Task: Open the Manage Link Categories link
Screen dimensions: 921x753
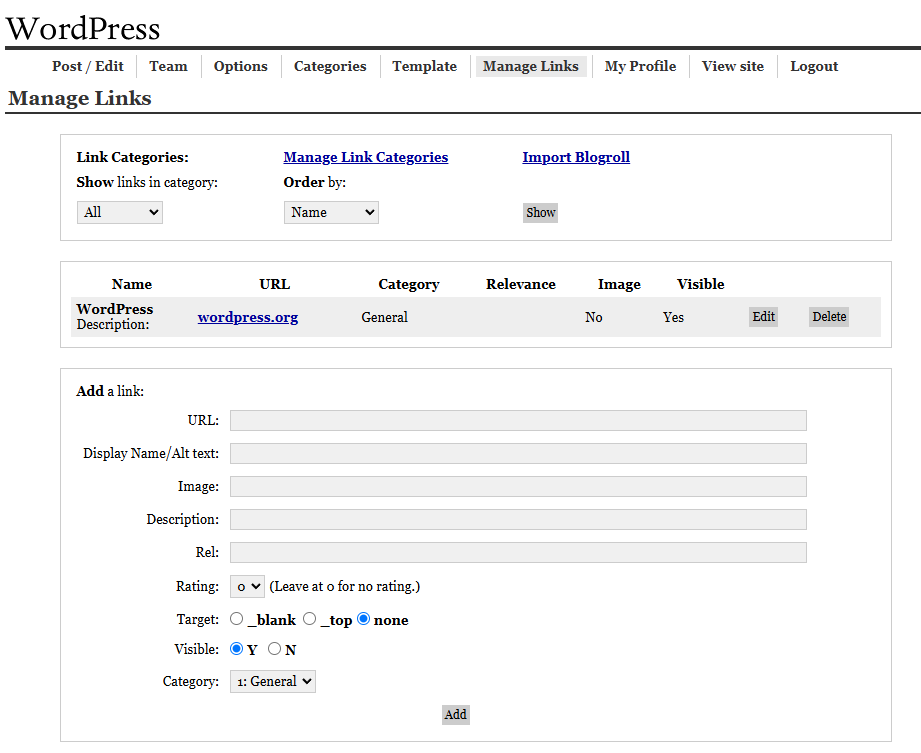Action: 365,157
